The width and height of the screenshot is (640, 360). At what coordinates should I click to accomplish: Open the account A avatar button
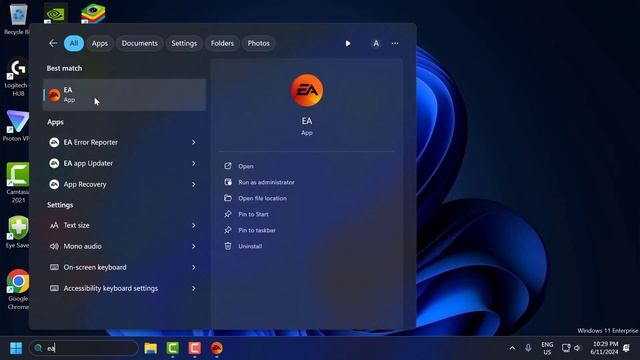(x=376, y=43)
